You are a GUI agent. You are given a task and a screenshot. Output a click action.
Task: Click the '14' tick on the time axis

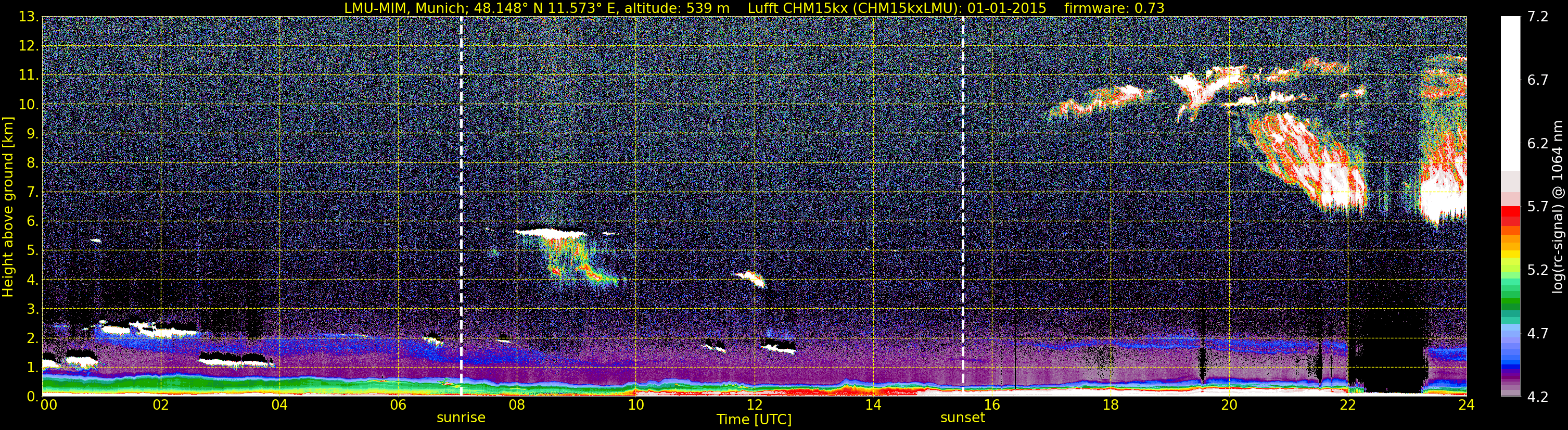pos(873,406)
